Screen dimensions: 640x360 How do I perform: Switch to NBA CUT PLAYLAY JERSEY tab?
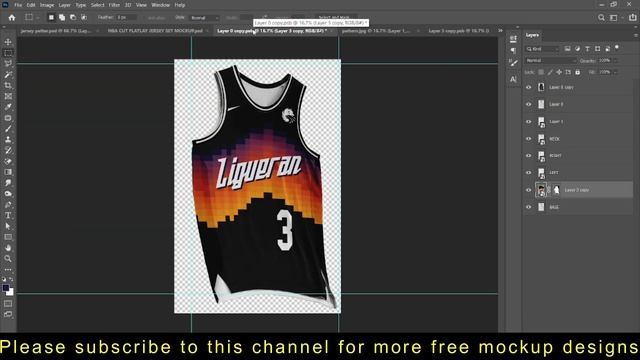coord(155,31)
